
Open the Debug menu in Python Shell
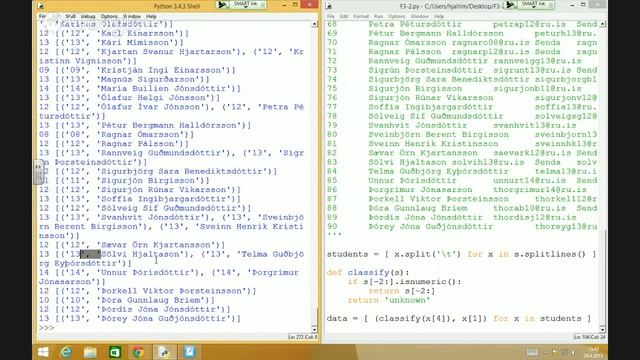click(x=88, y=16)
